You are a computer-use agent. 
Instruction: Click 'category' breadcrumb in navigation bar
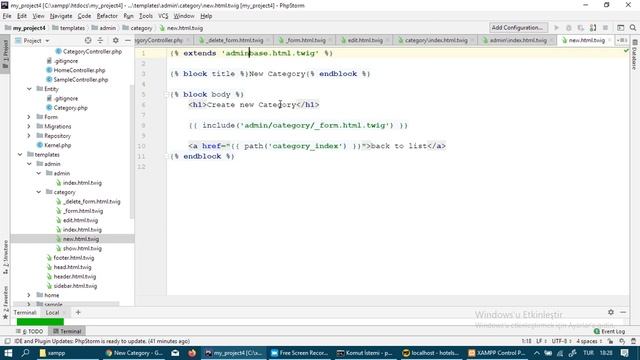pos(137,28)
